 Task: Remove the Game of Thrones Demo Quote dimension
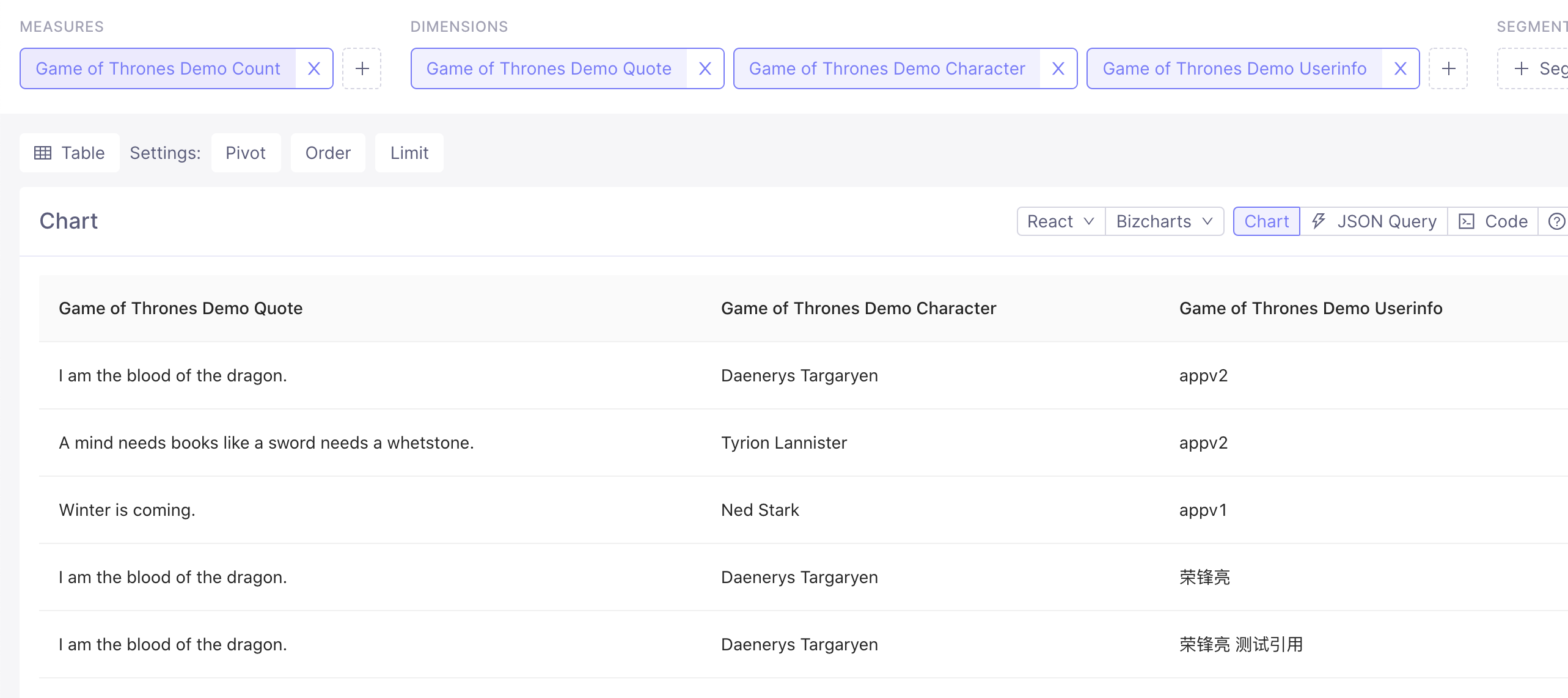[x=705, y=68]
